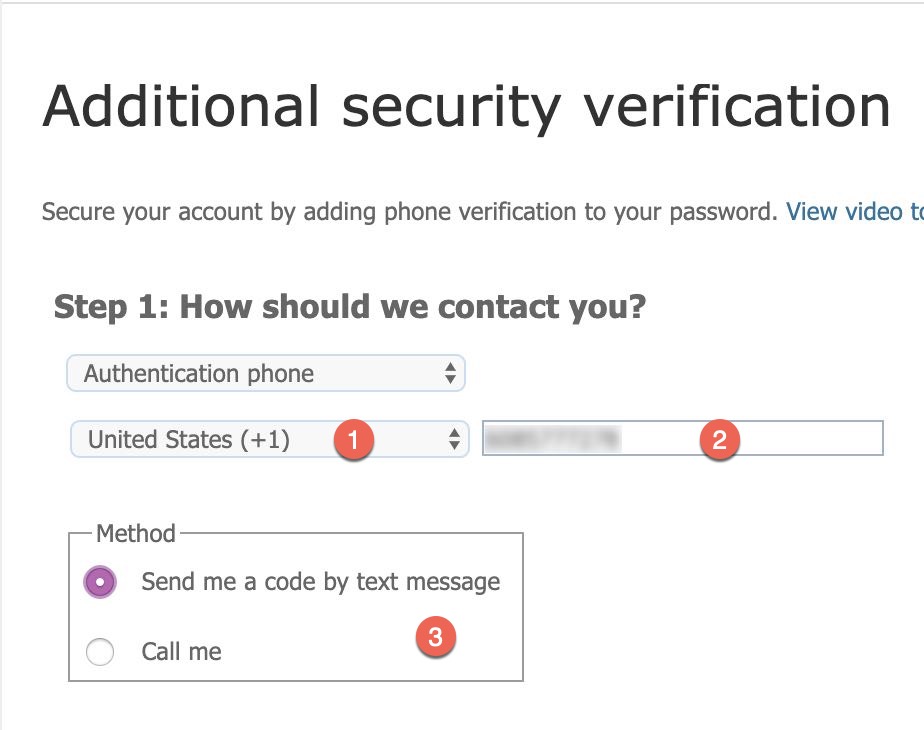Click the blurred phone number text
This screenshot has height=730, width=924.
click(x=551, y=438)
